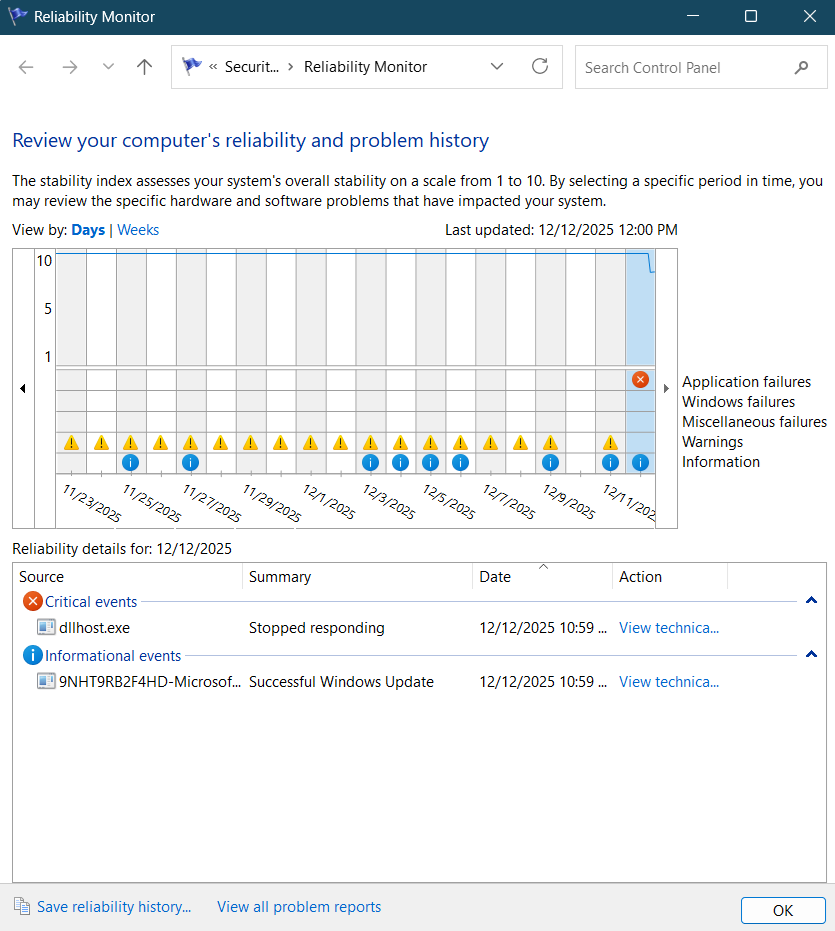Click the information icon in highlighted latest column

pyautogui.click(x=640, y=462)
